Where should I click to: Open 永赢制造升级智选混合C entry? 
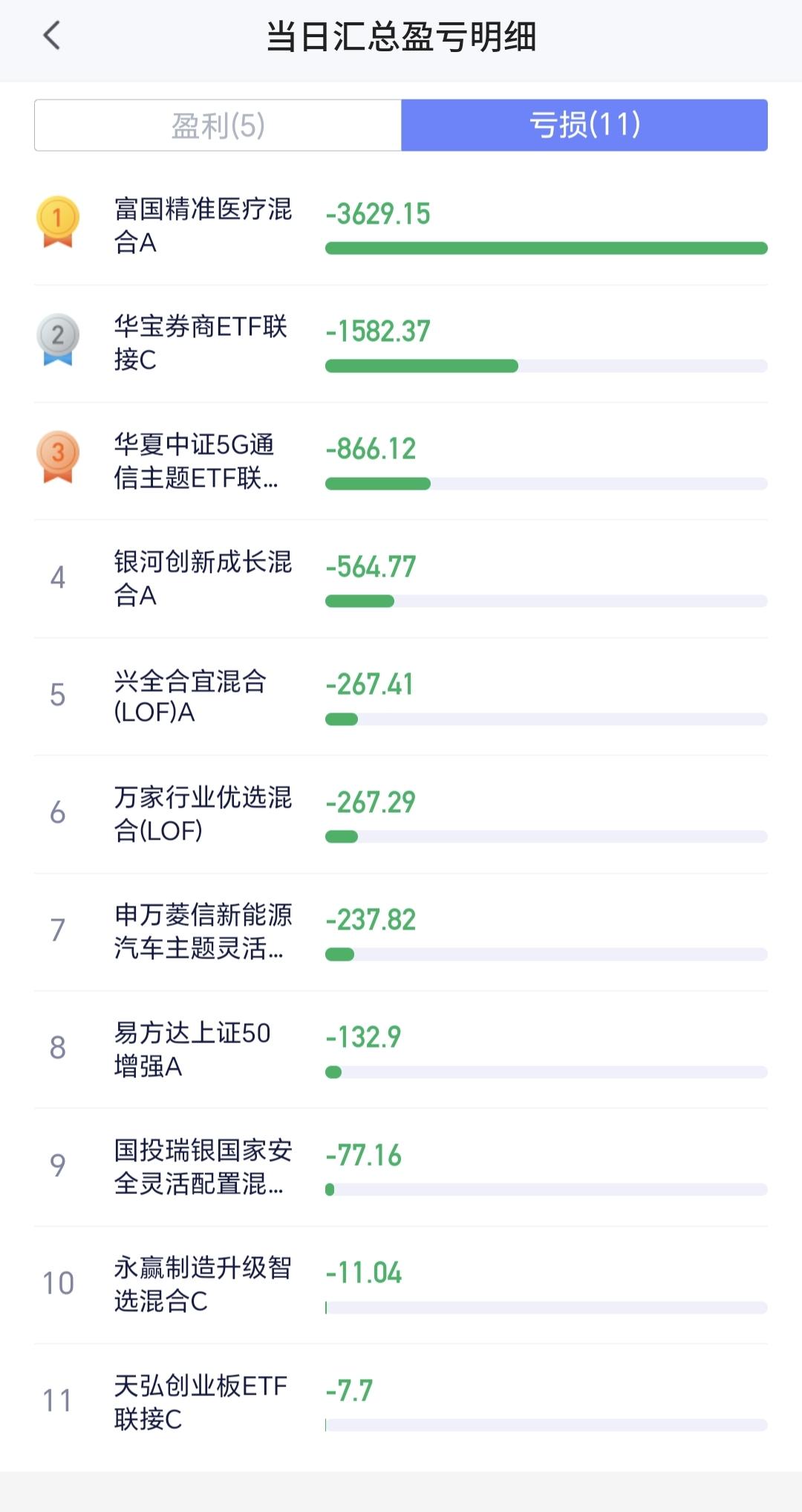pyautogui.click(x=401, y=1285)
